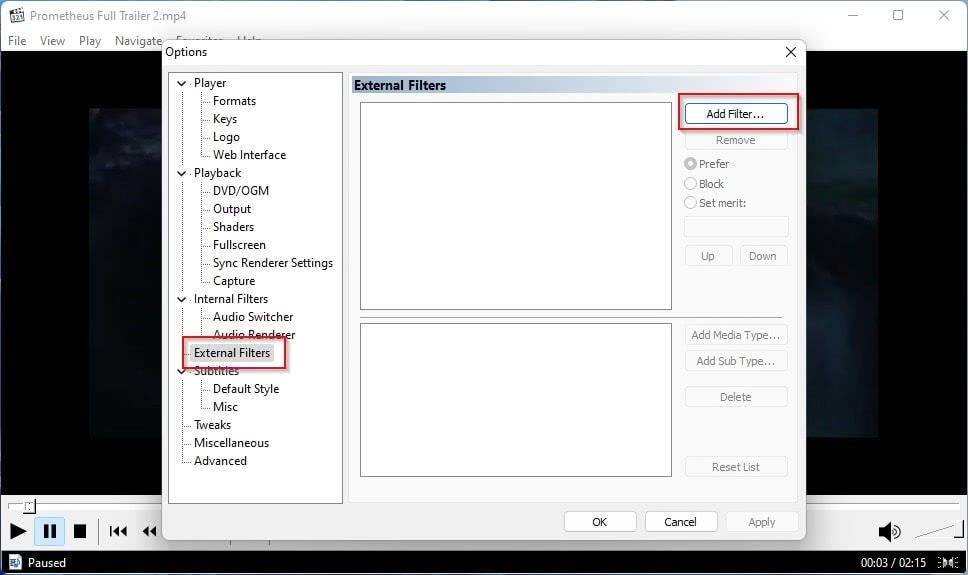The image size is (968, 575).
Task: Select Default Style under Subtitles
Action: pyautogui.click(x=246, y=388)
